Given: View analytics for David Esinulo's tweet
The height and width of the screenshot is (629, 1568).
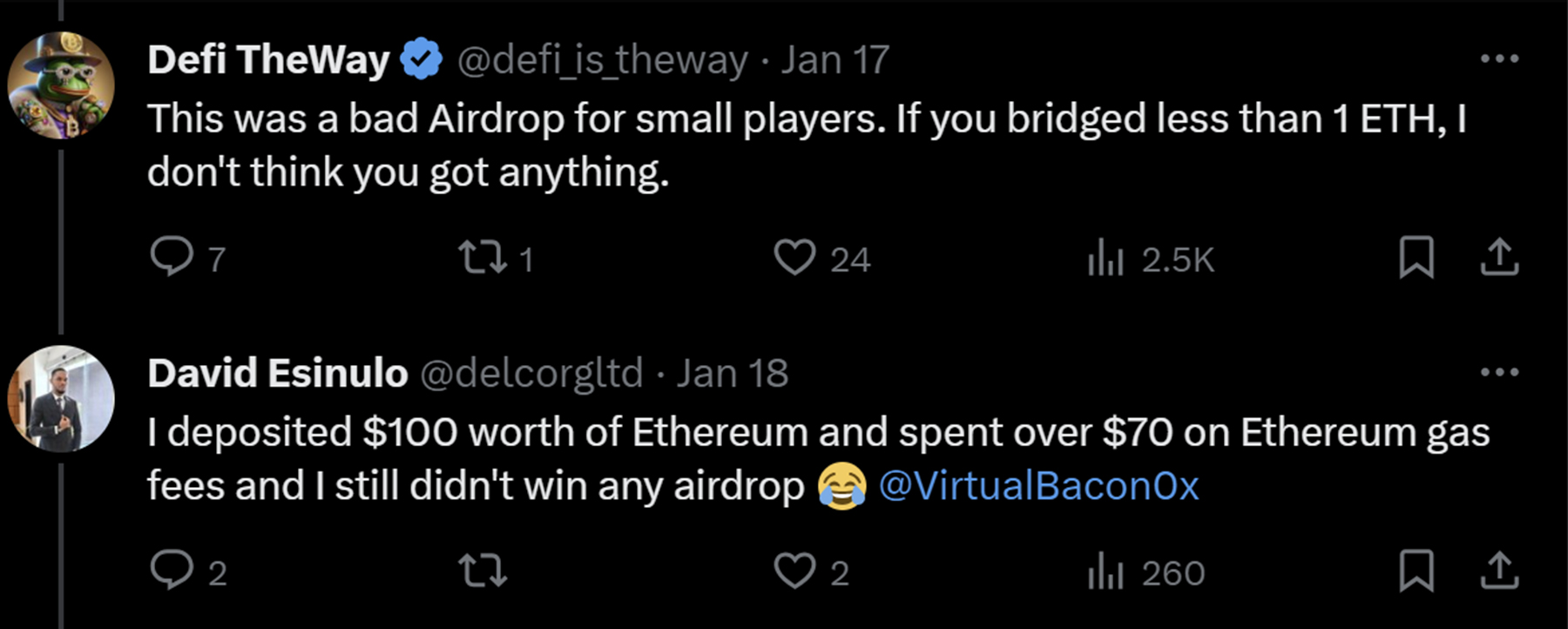Looking at the screenshot, I should tap(1106, 572).
